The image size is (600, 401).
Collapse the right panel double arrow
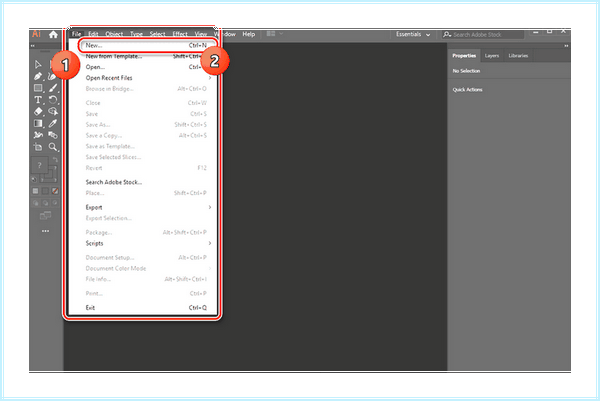tap(566, 46)
